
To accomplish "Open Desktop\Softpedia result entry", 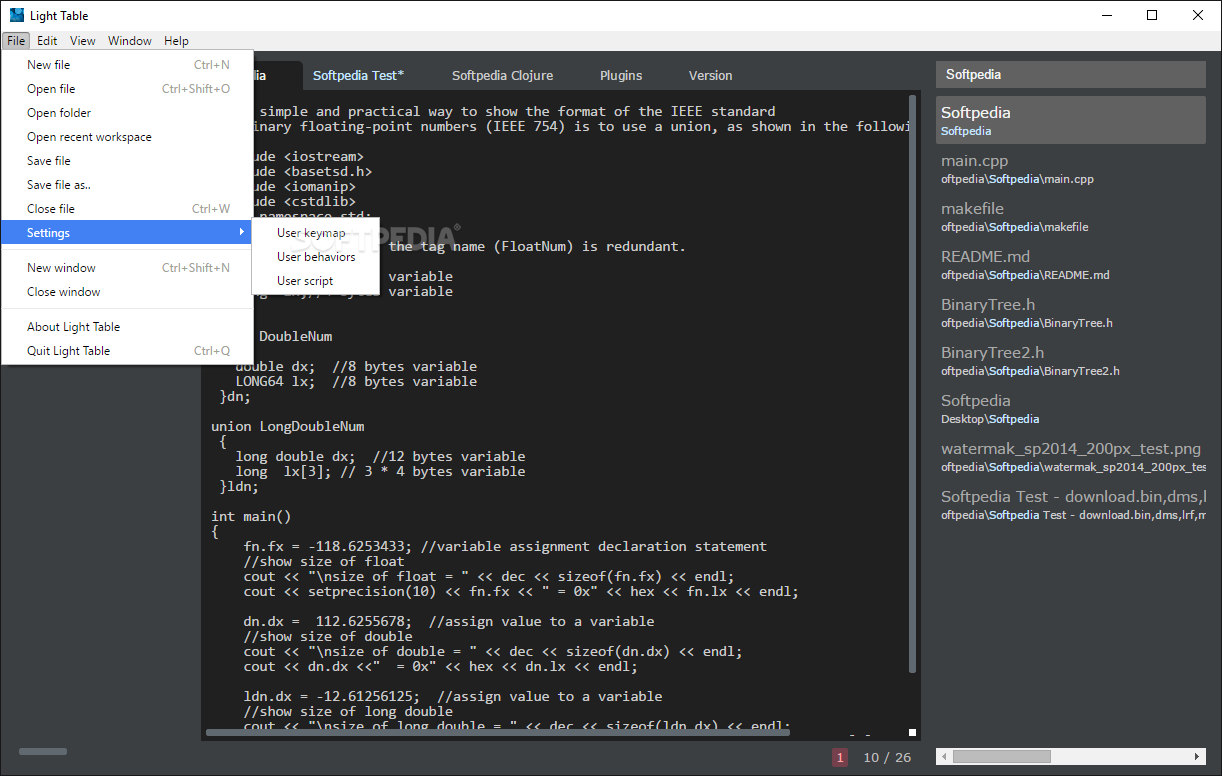I will pyautogui.click(x=1071, y=409).
